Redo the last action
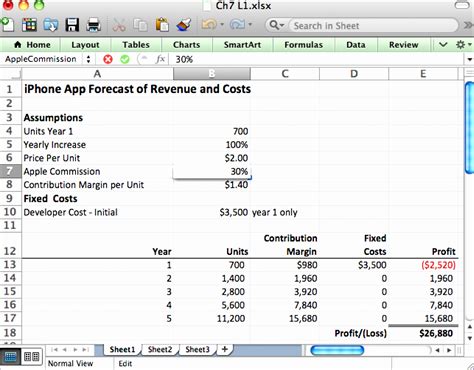The width and height of the screenshot is (474, 370). tap(237, 25)
